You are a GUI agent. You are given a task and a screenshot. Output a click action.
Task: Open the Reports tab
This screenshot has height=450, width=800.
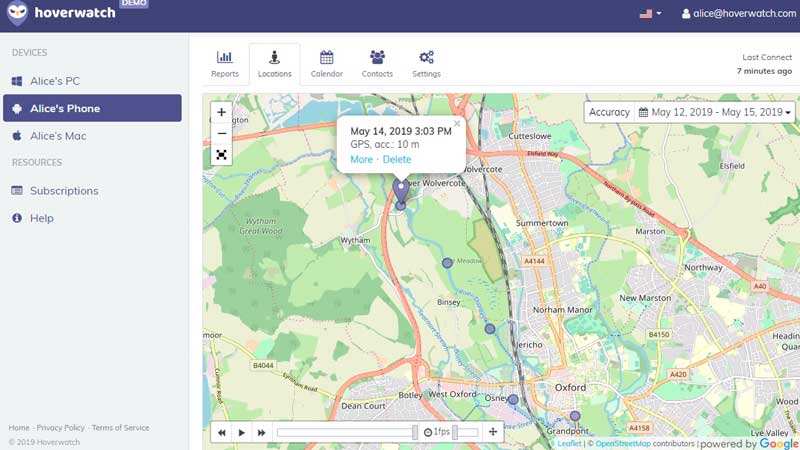coord(224,64)
